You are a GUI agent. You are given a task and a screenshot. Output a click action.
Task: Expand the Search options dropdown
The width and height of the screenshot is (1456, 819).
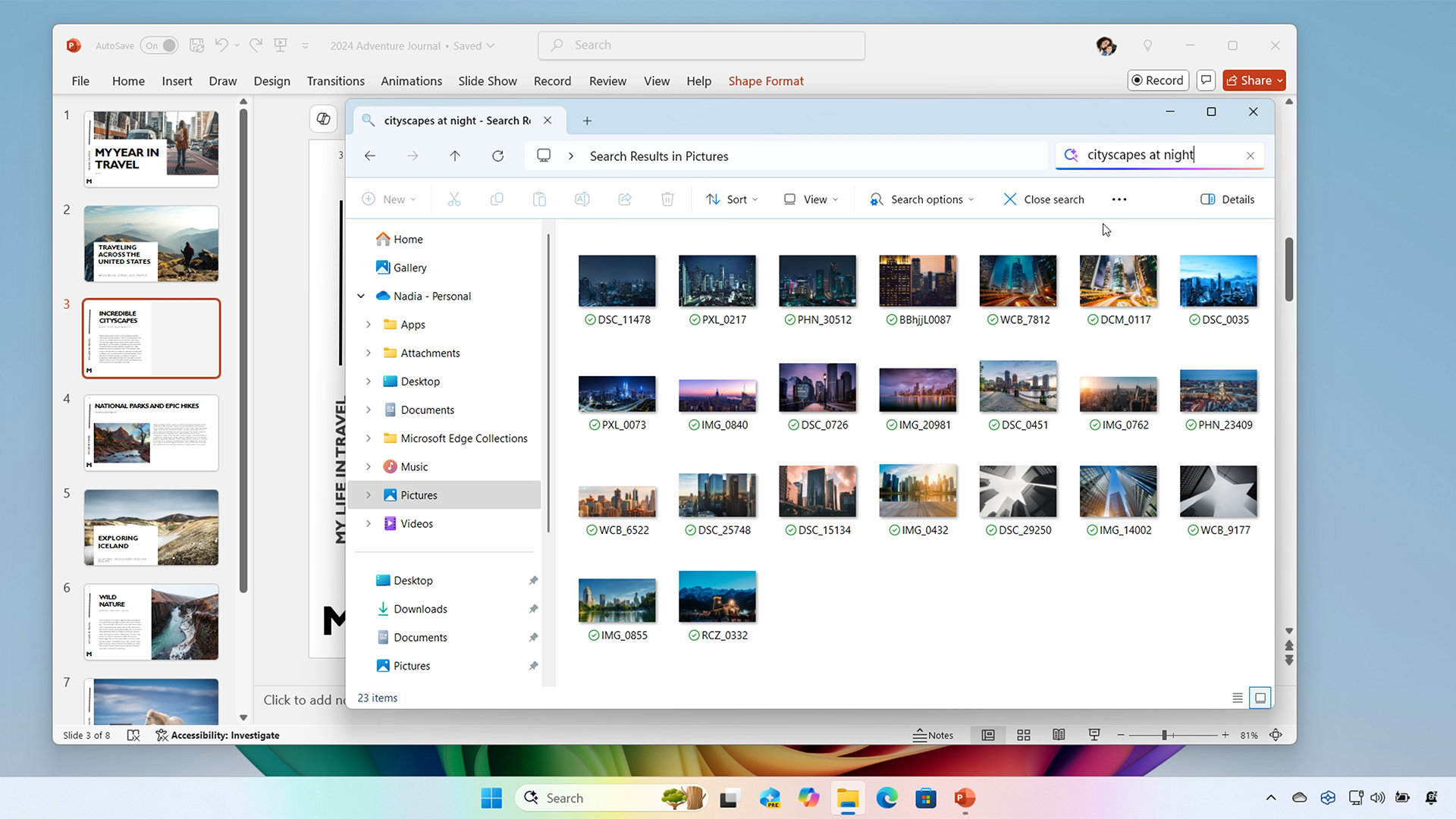(x=921, y=199)
